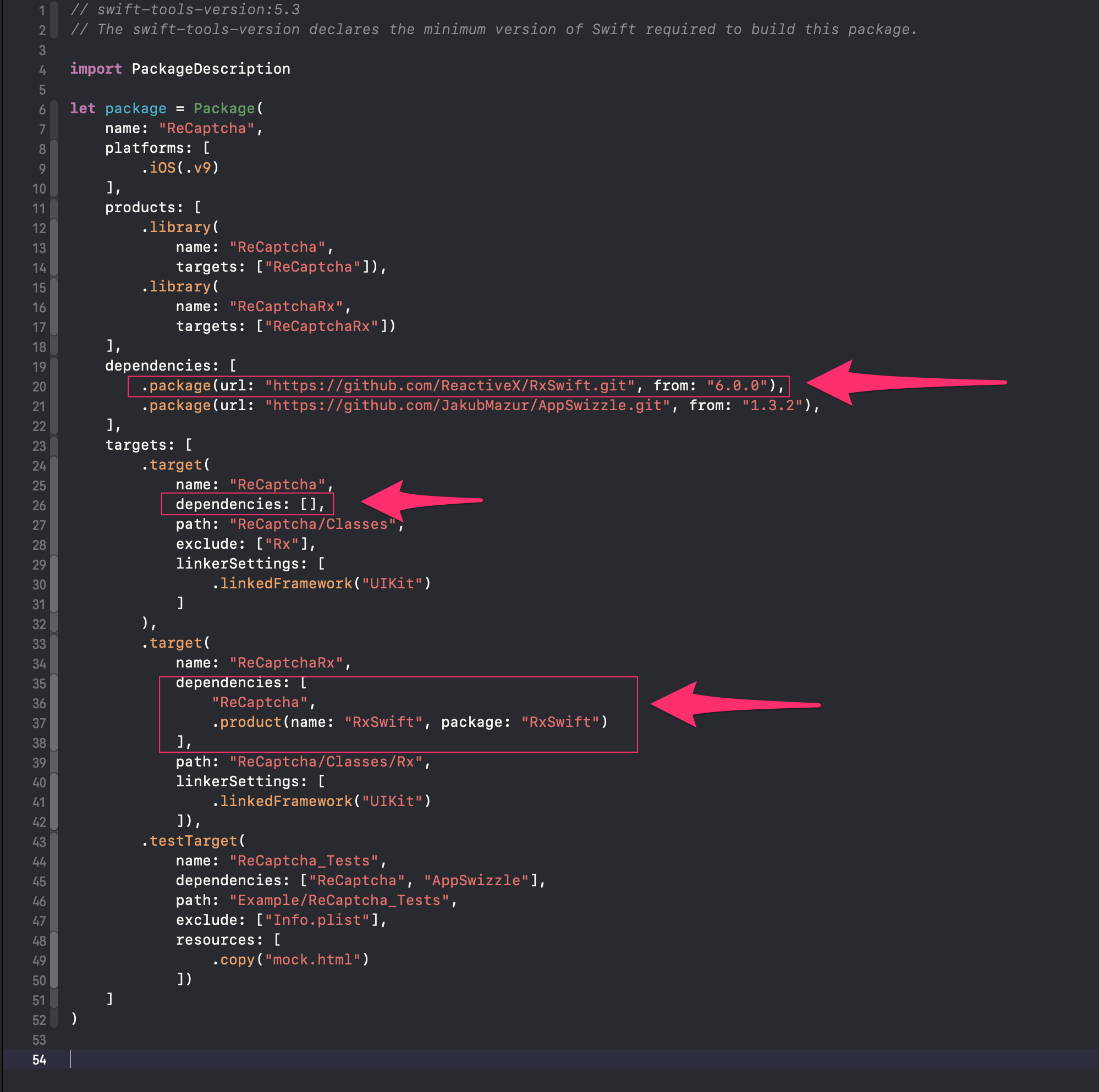Click the AppSwizzle GitHub URL string
Image resolution: width=1099 pixels, height=1092 pixels.
(468, 406)
